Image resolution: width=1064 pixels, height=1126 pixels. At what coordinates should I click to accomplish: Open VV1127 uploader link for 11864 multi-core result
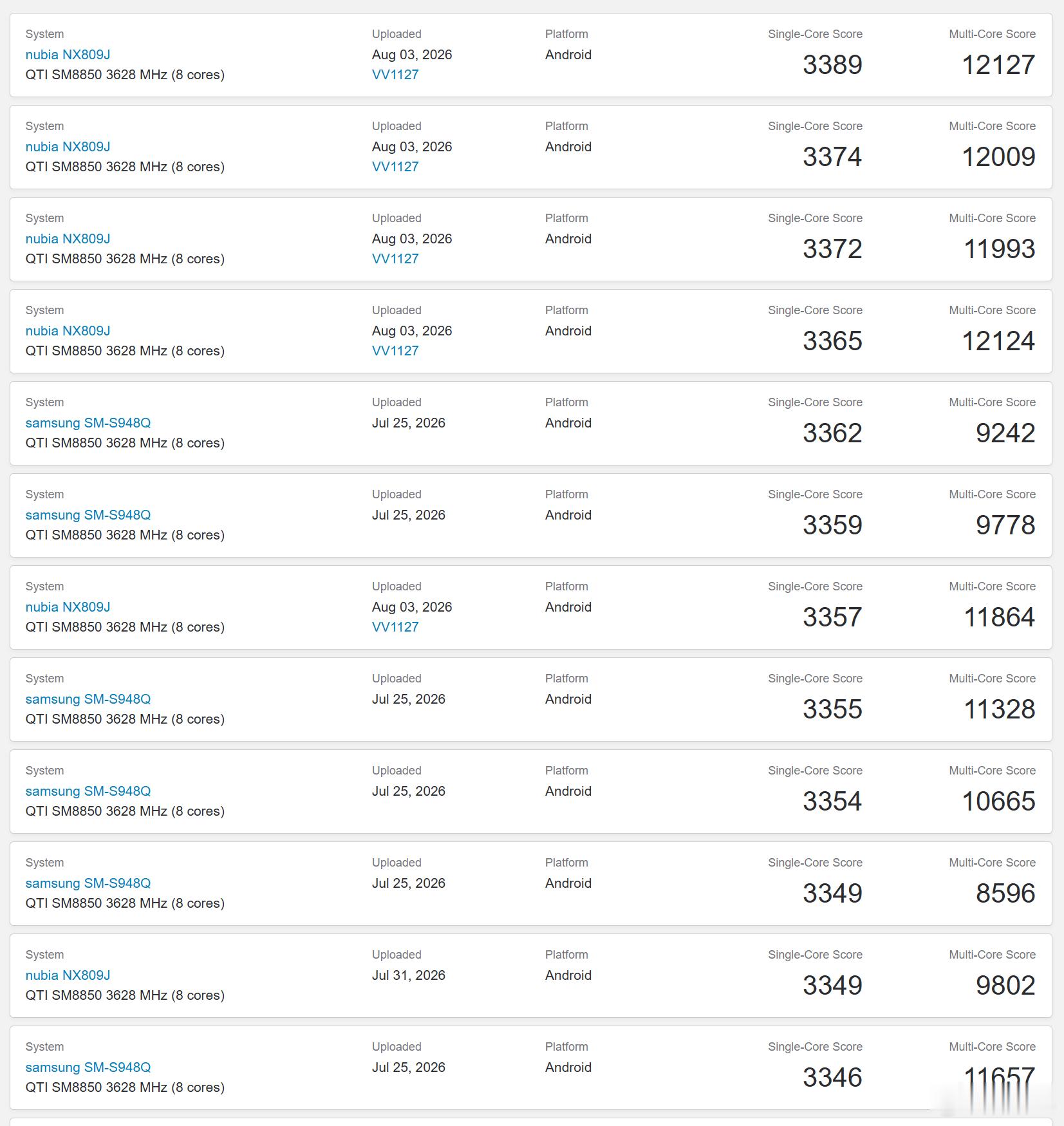[395, 627]
